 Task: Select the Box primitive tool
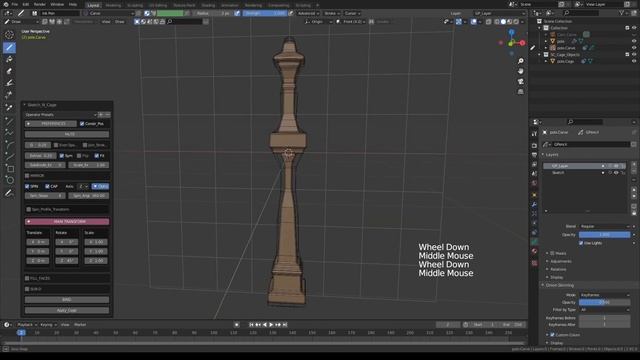tap(9, 169)
